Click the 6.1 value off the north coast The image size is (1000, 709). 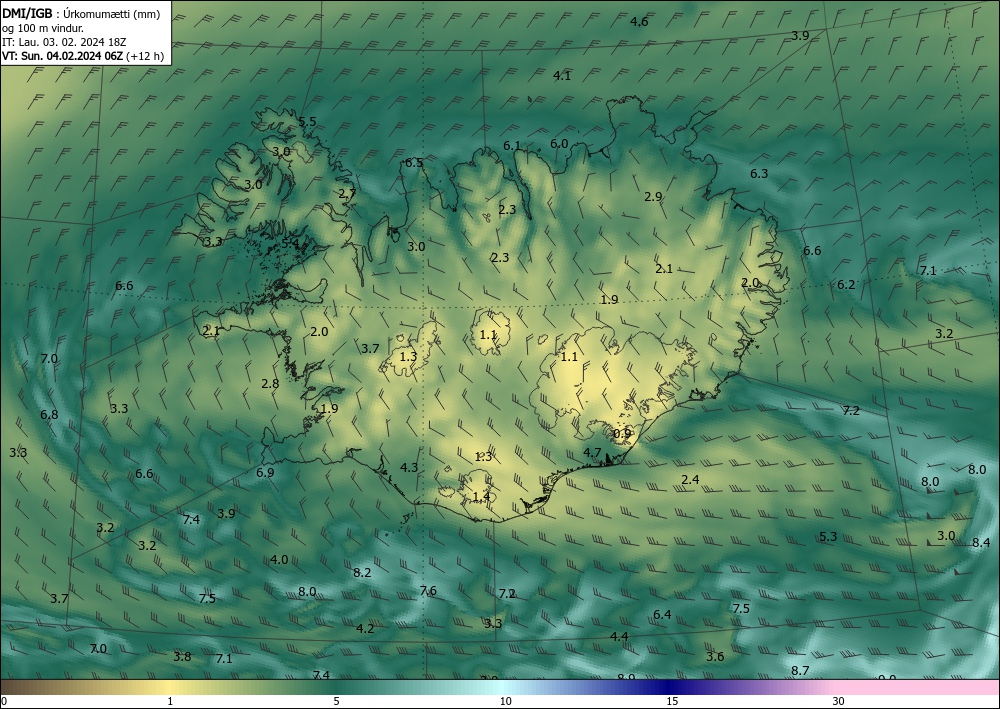(x=512, y=146)
